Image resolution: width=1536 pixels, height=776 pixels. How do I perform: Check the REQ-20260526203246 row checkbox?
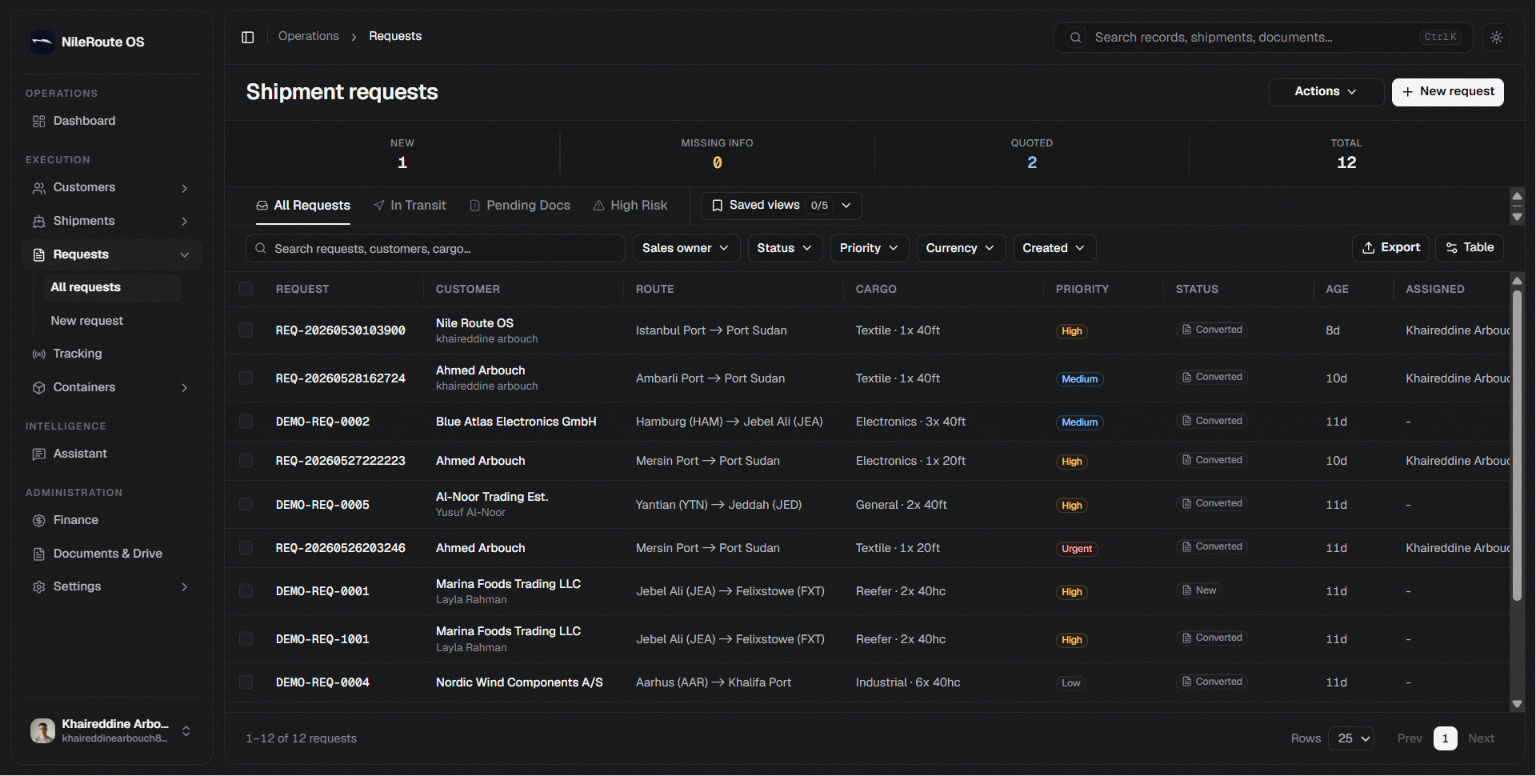246,548
